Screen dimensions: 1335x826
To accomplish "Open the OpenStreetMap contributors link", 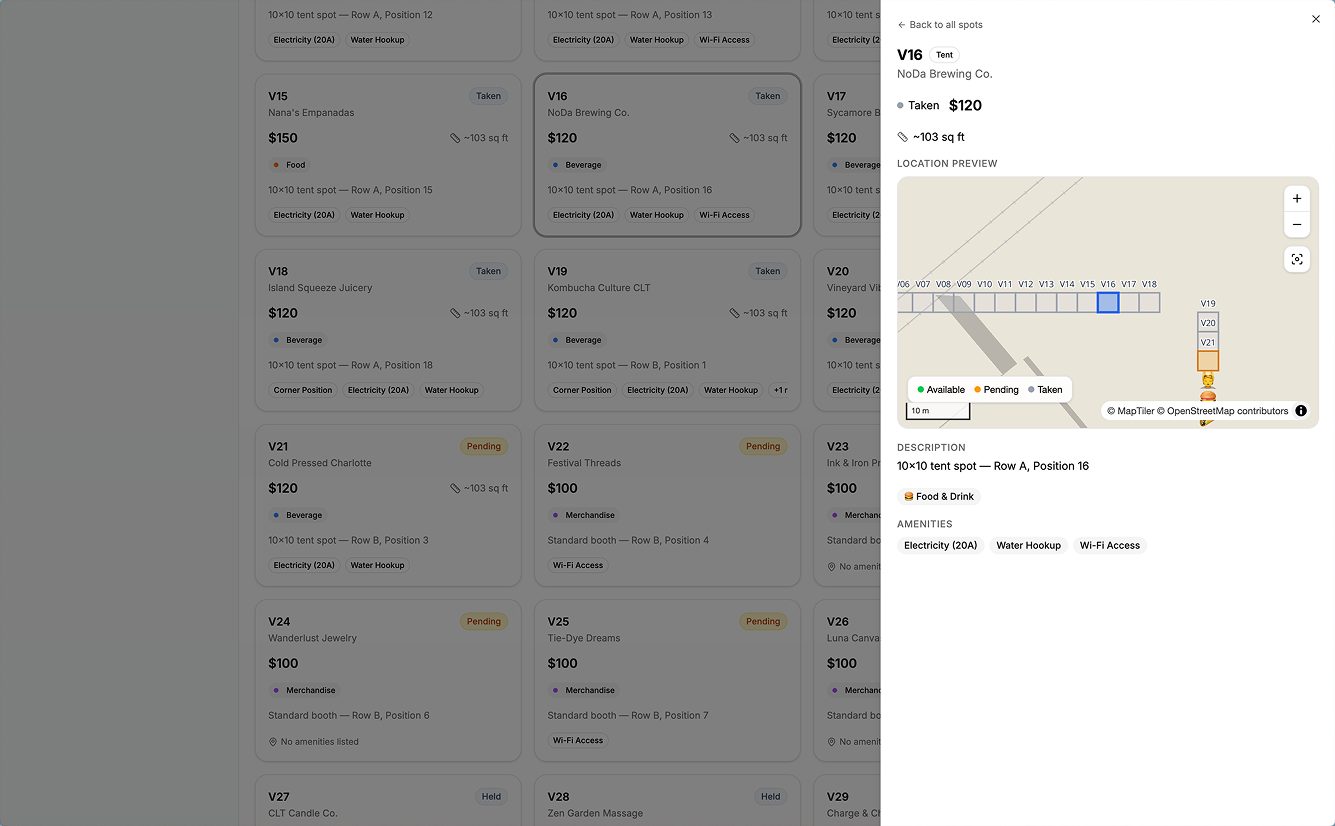I will [x=1223, y=411].
